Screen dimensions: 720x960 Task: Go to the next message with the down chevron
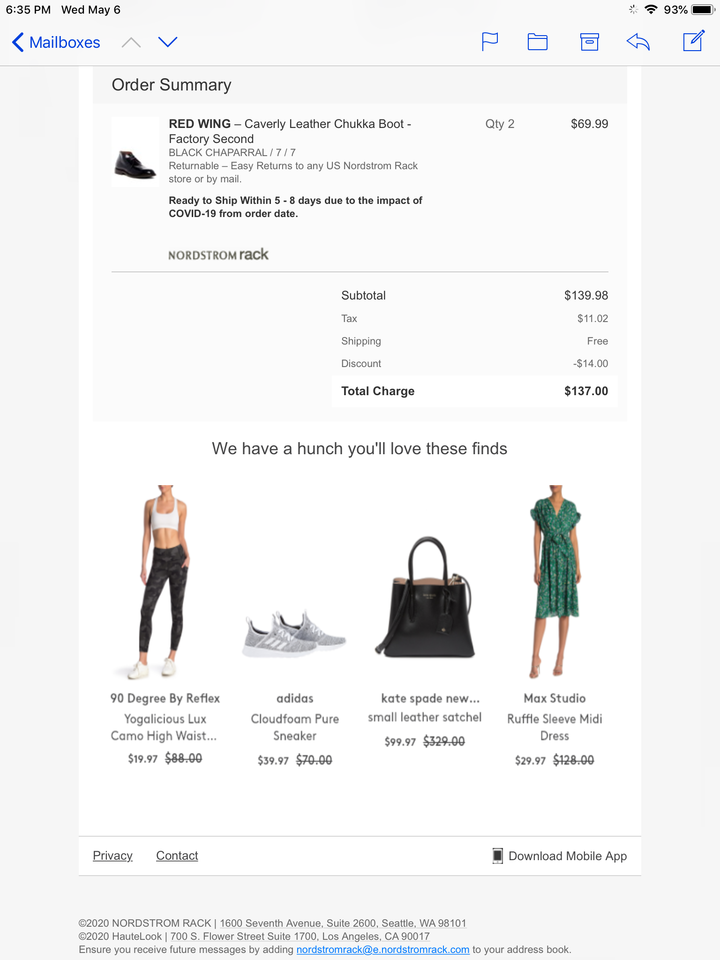pyautogui.click(x=167, y=42)
